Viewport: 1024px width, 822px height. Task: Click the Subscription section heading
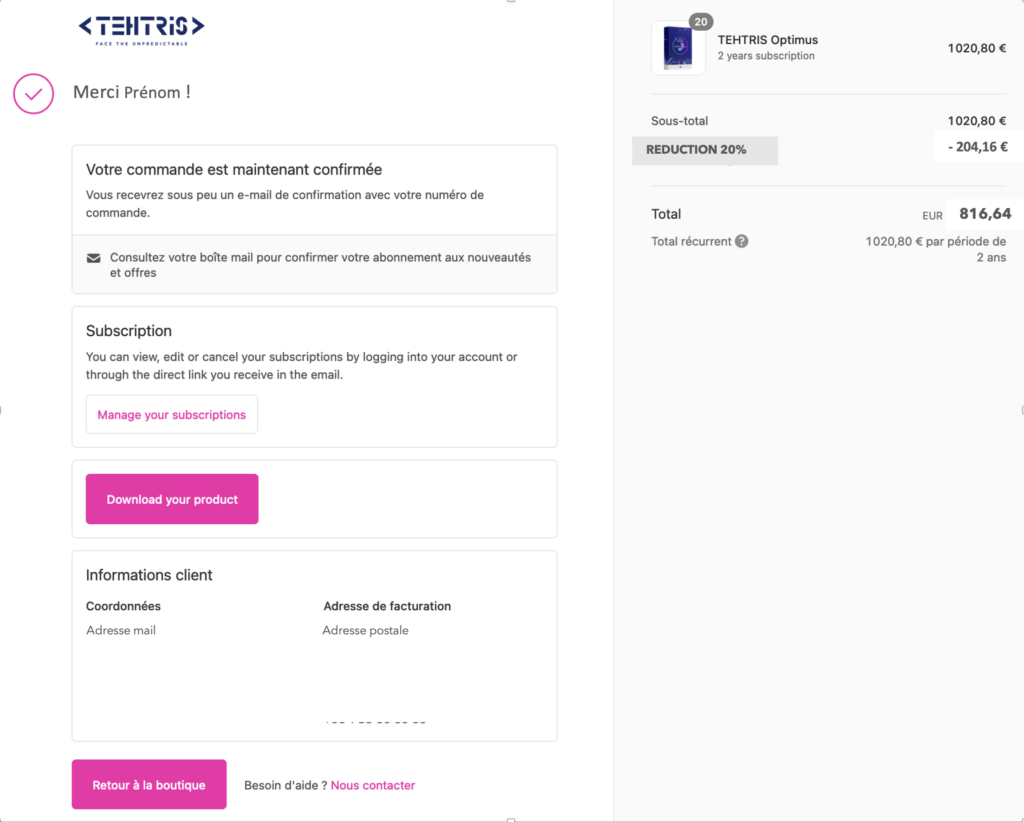tap(129, 331)
